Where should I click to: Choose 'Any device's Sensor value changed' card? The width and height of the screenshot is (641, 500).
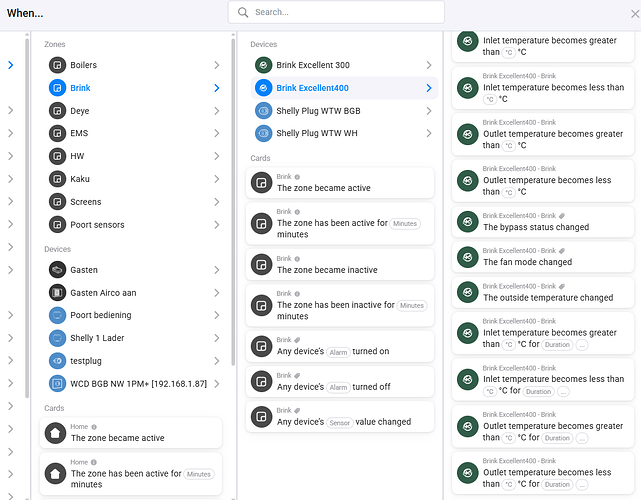click(340, 417)
